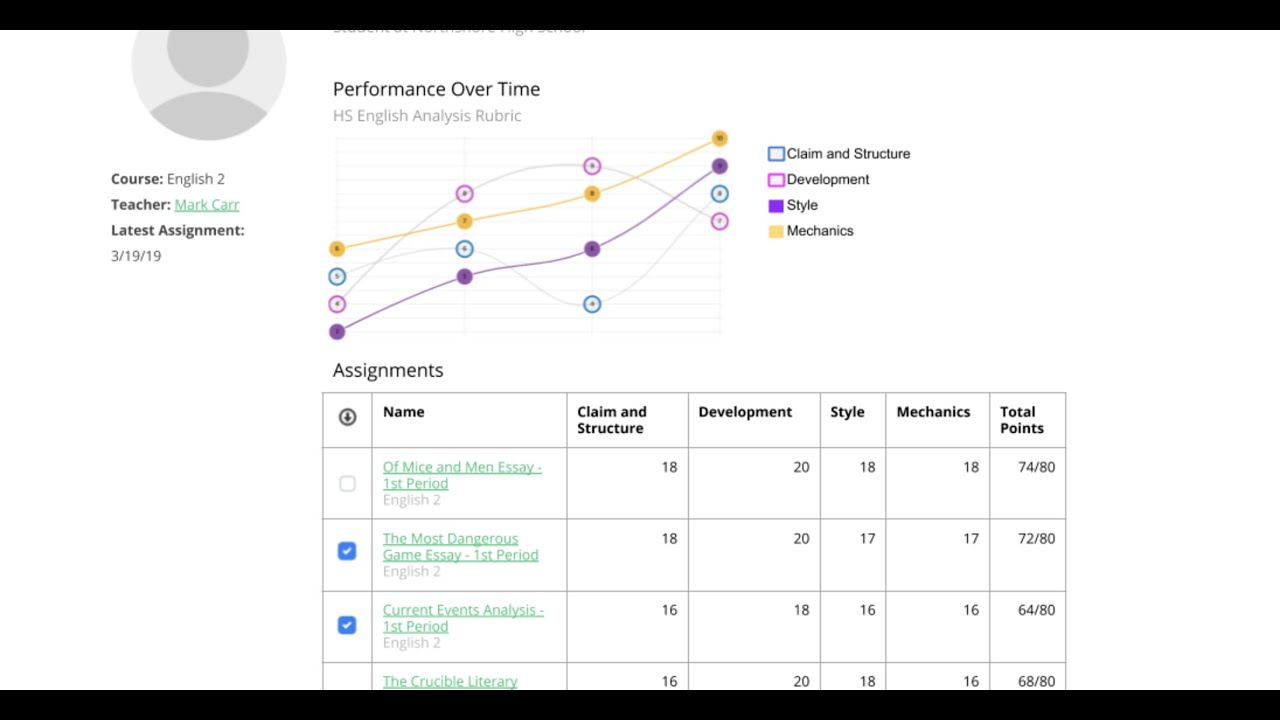The height and width of the screenshot is (720, 1280).
Task: Open The Crucible Literary assignment link
Action: (450, 681)
